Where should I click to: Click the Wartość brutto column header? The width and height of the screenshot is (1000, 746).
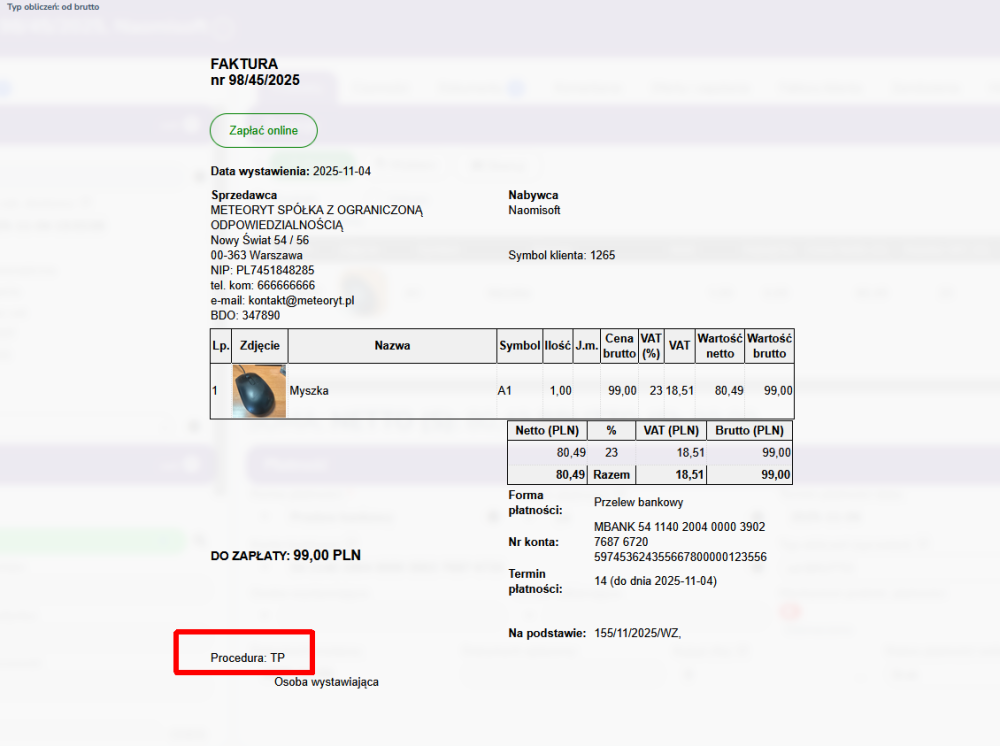point(769,346)
